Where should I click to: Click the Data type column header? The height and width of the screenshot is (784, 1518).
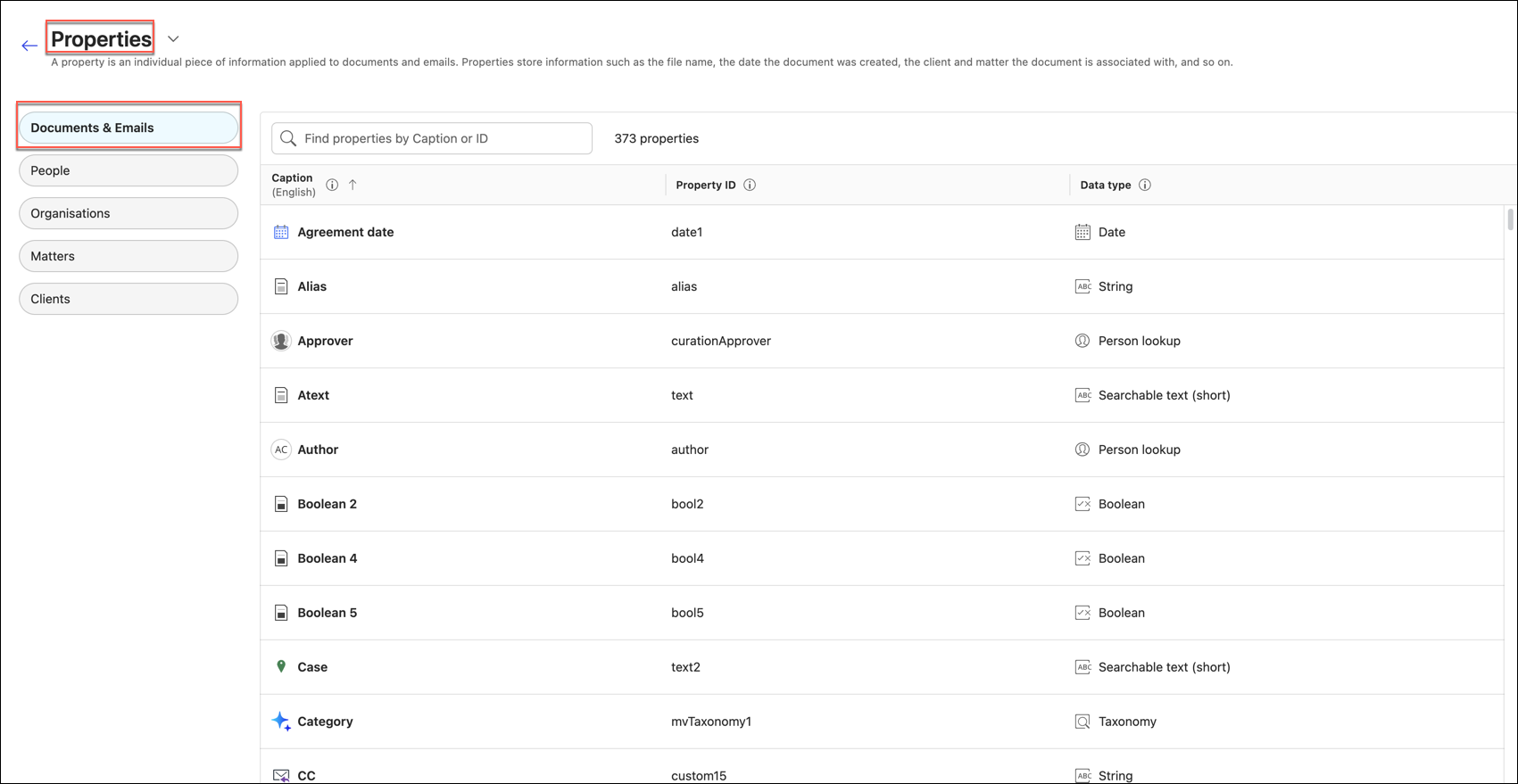pyautogui.click(x=1106, y=185)
